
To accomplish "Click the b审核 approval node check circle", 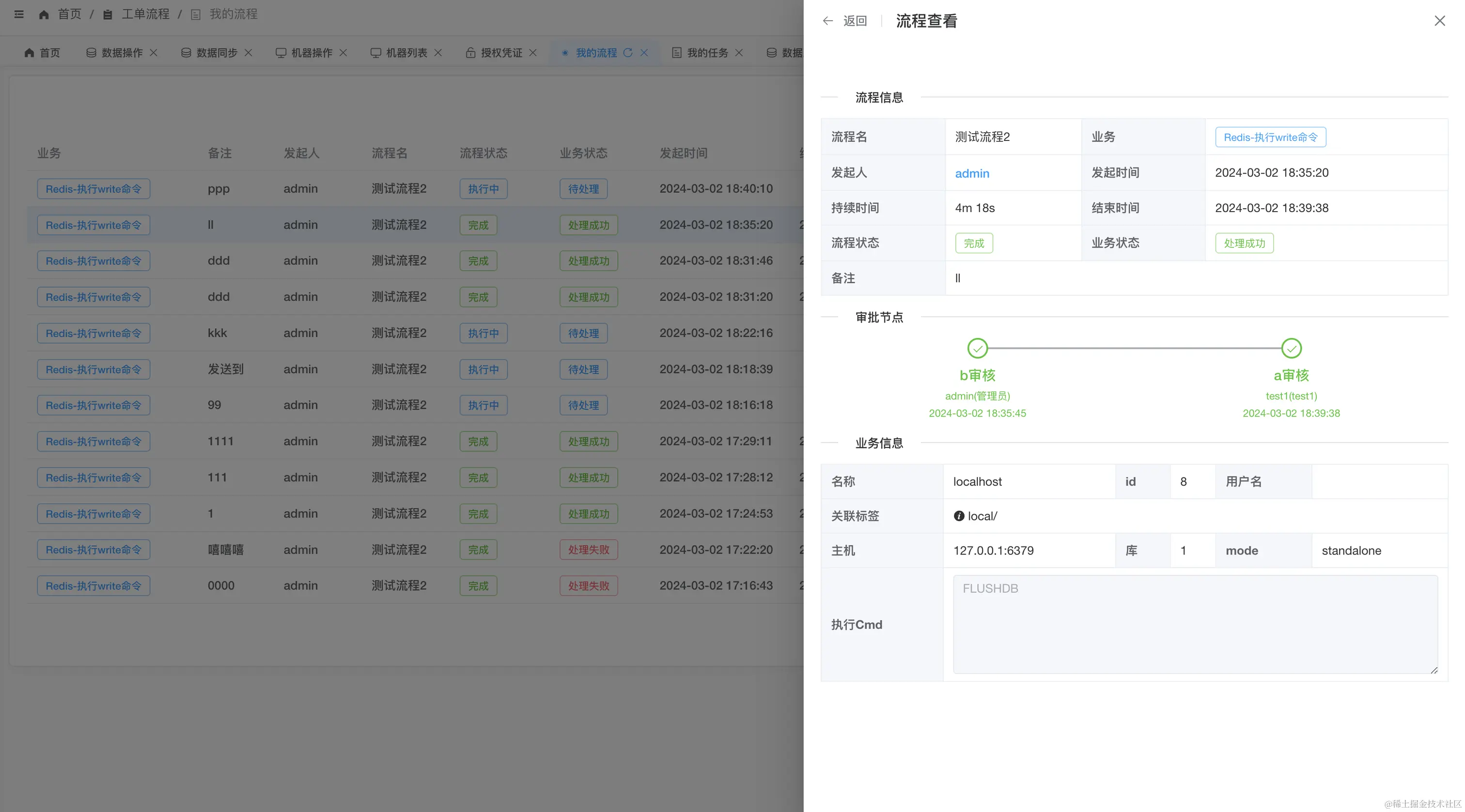I will coord(977,348).
